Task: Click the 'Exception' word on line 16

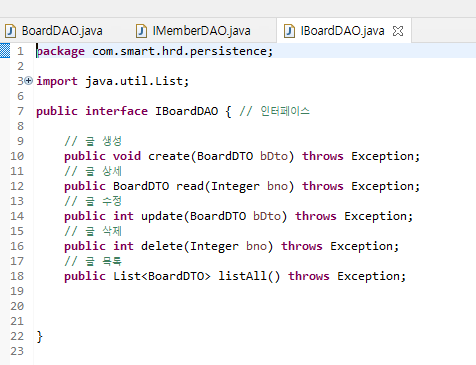Action: tap(361, 246)
